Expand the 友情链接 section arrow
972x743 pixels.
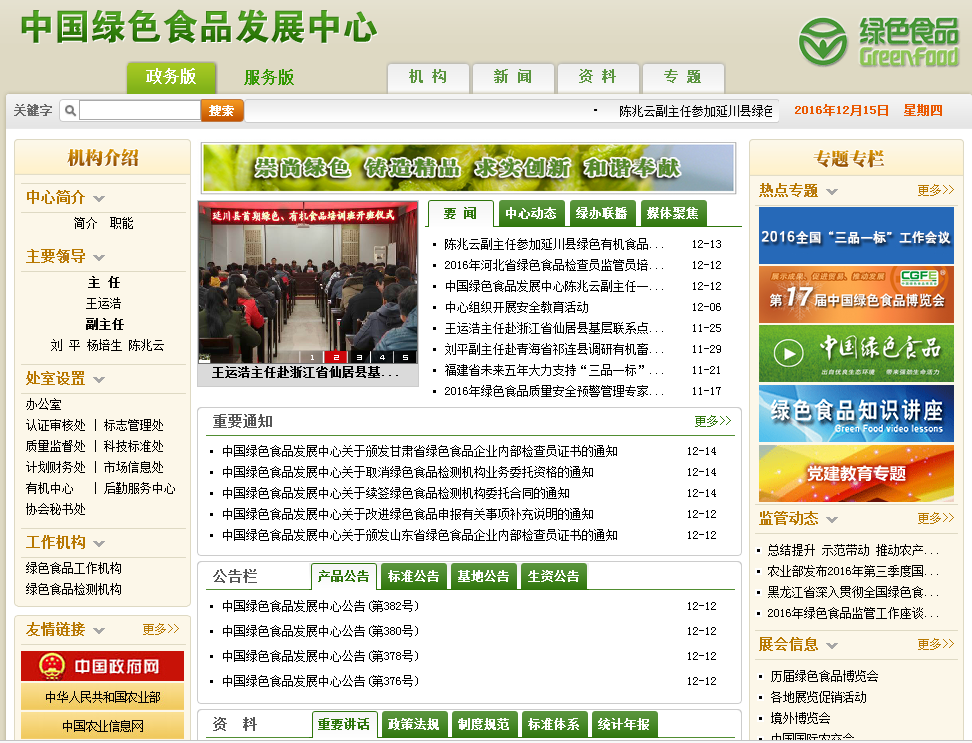99,631
